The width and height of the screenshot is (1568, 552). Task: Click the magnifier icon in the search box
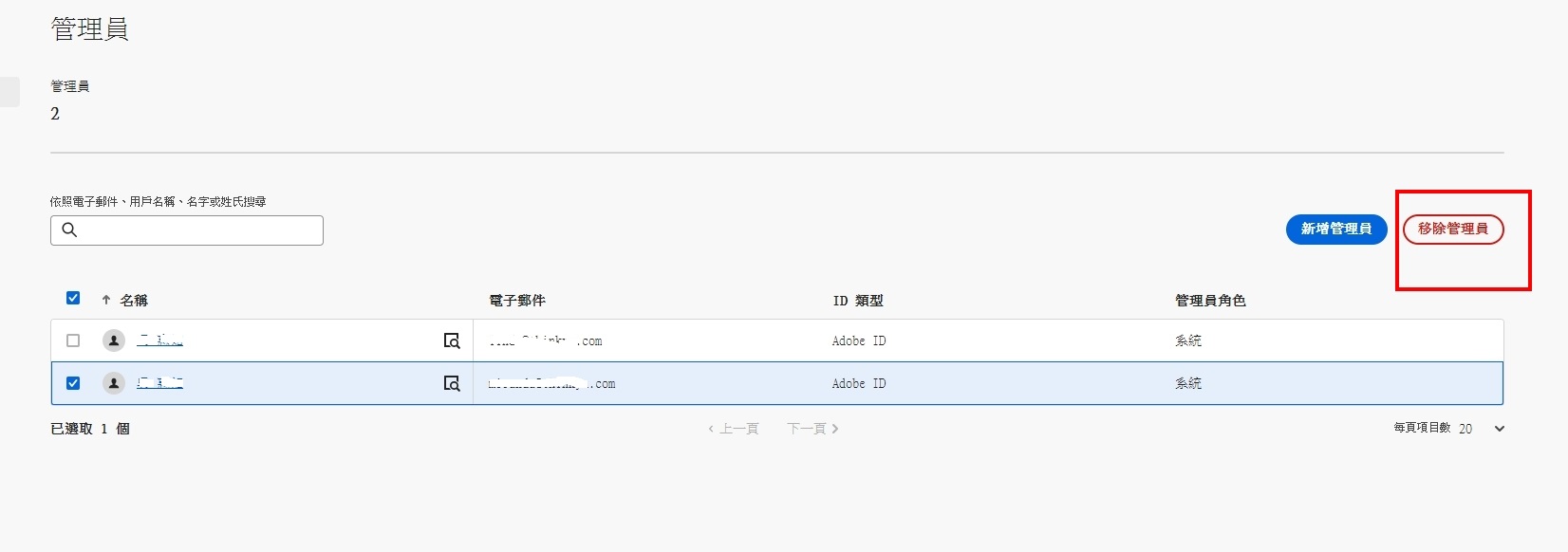click(x=69, y=230)
